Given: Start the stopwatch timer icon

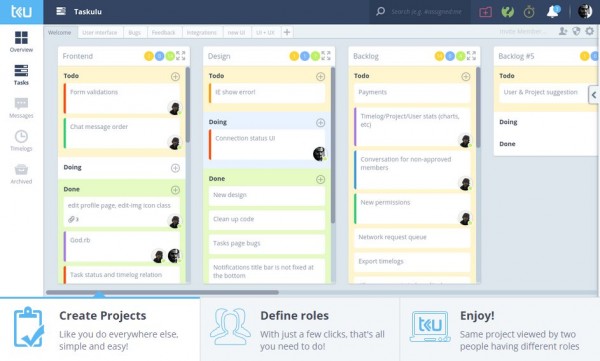Looking at the screenshot, I should (529, 12).
